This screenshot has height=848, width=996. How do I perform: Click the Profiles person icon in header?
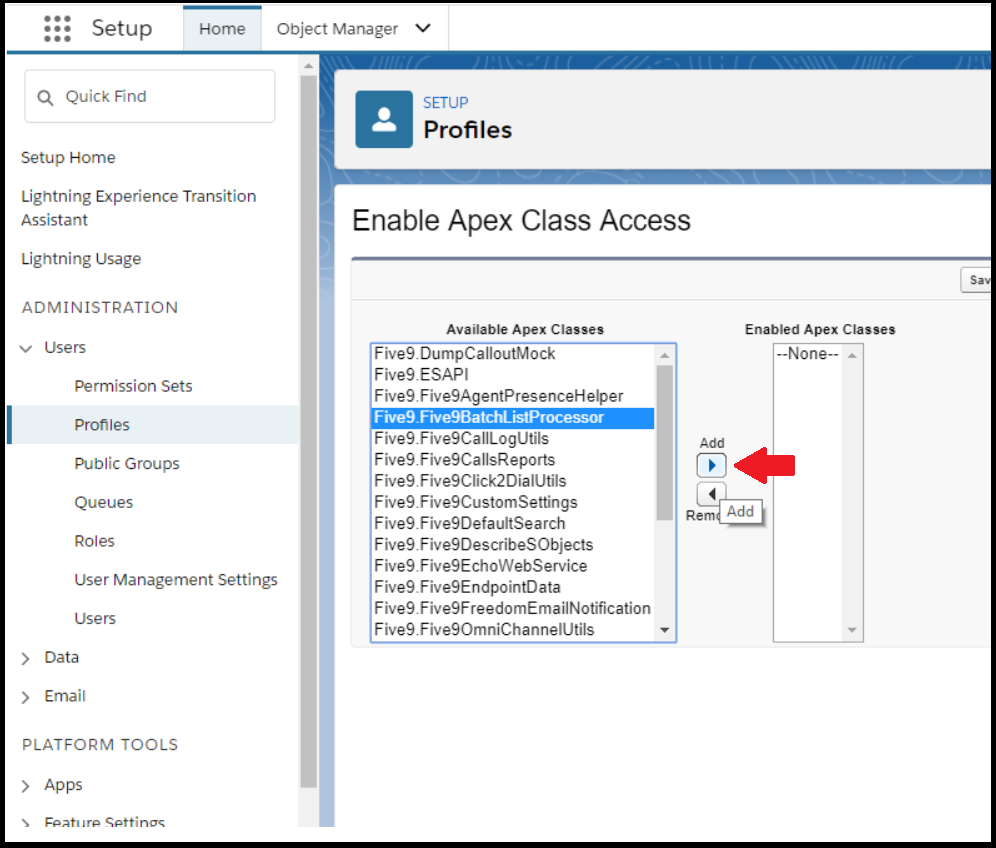click(x=384, y=119)
